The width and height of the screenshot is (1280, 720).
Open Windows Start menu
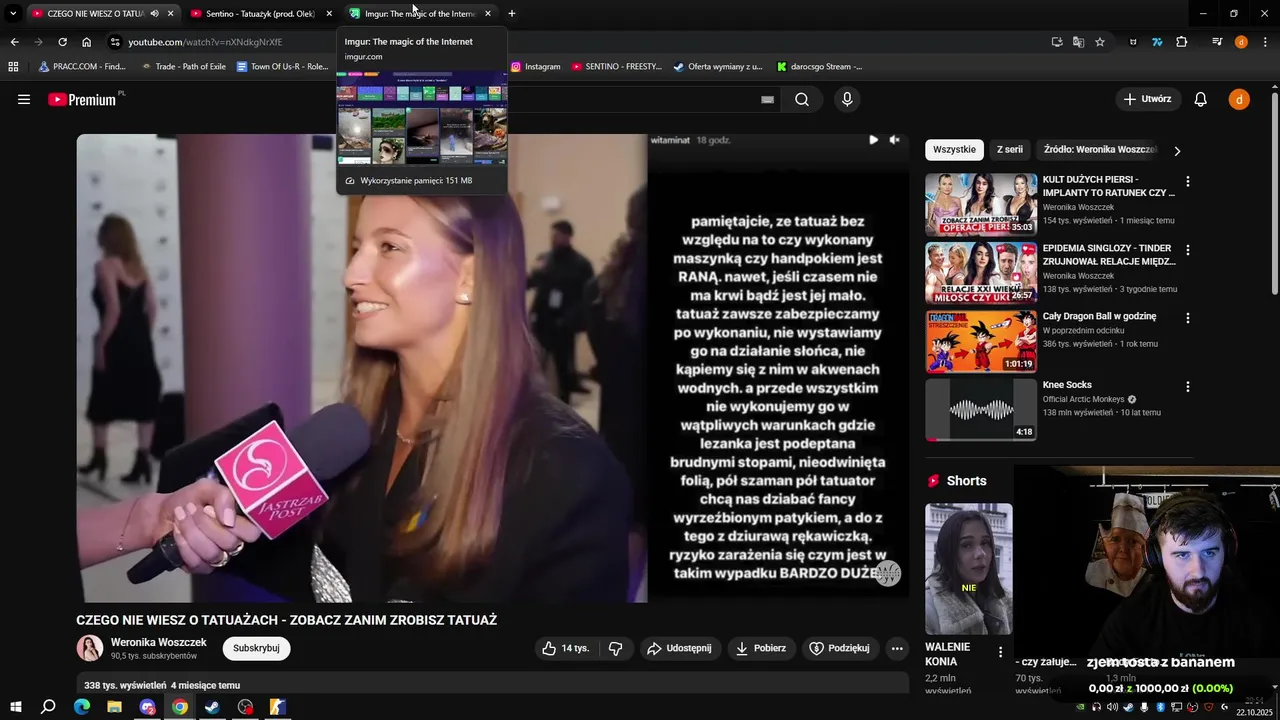[x=16, y=707]
